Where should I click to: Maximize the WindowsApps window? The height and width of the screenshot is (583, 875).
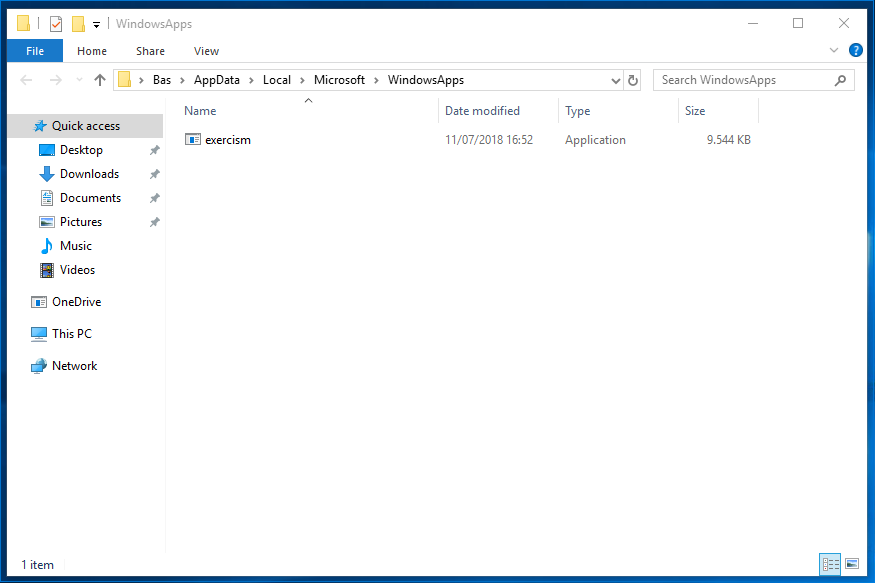[798, 23]
